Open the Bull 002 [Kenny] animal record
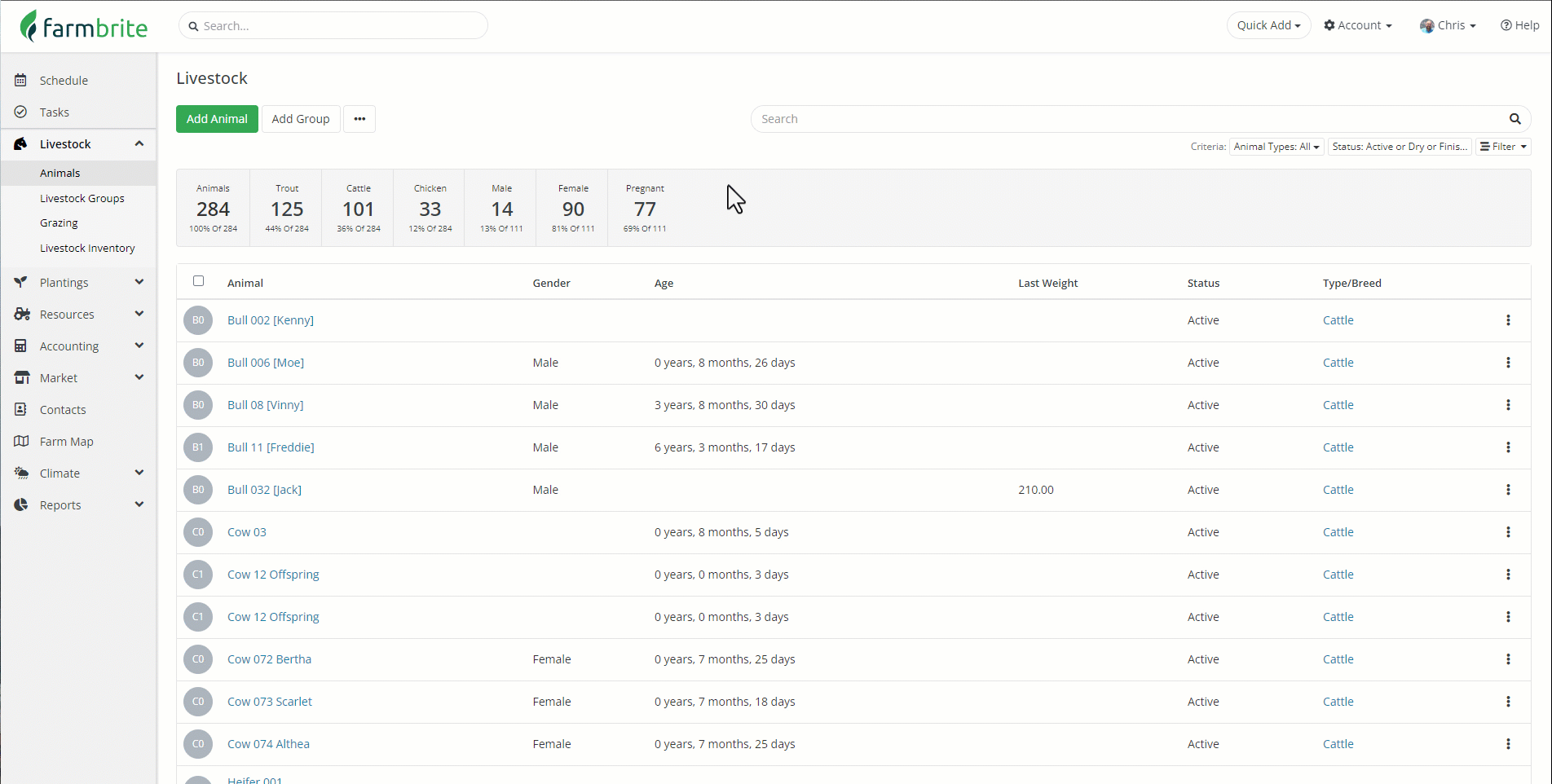Image resolution: width=1552 pixels, height=784 pixels. [271, 320]
